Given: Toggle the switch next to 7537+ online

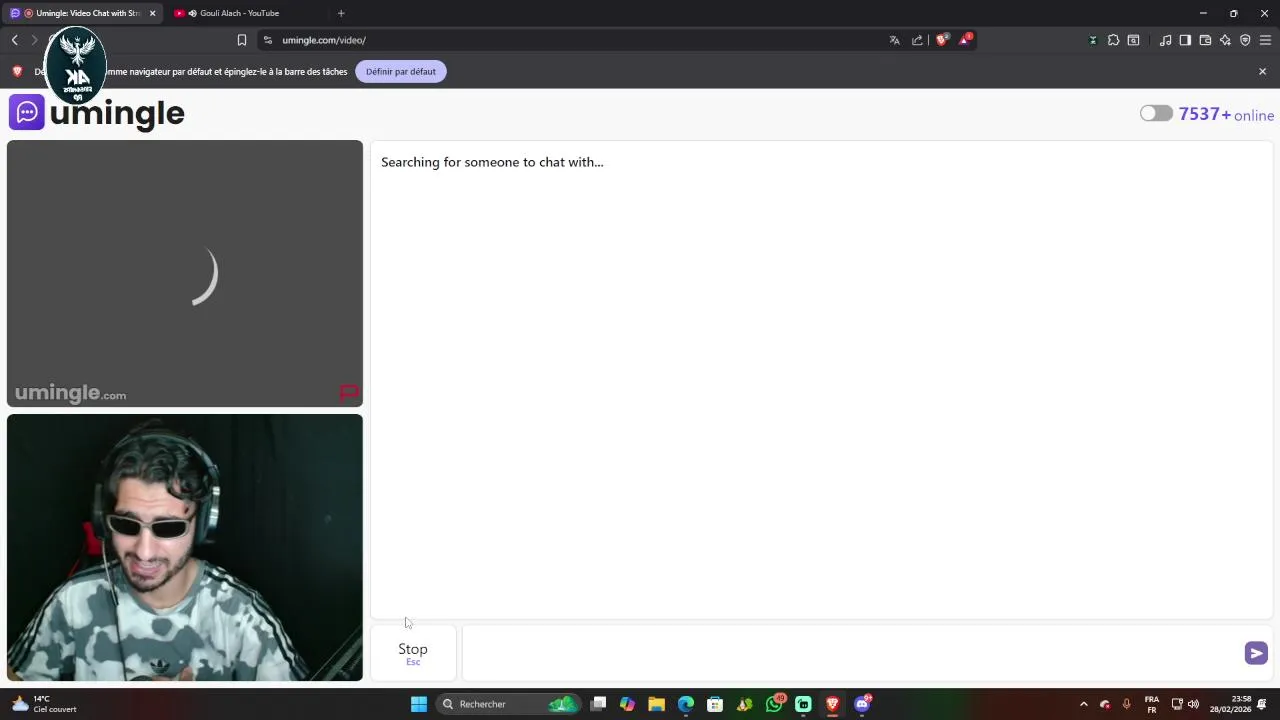Looking at the screenshot, I should (x=1156, y=113).
